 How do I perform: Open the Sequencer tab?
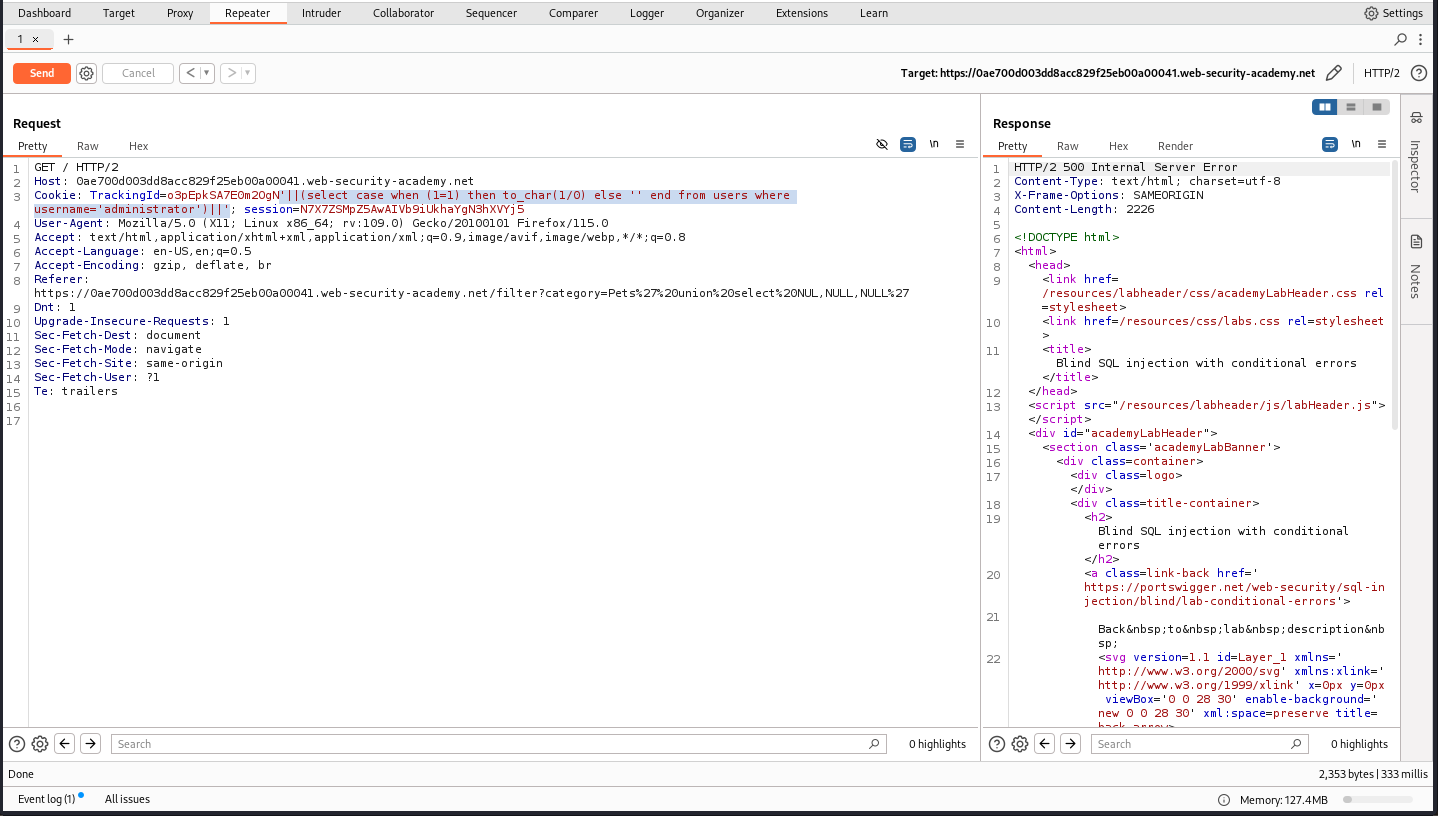[492, 13]
